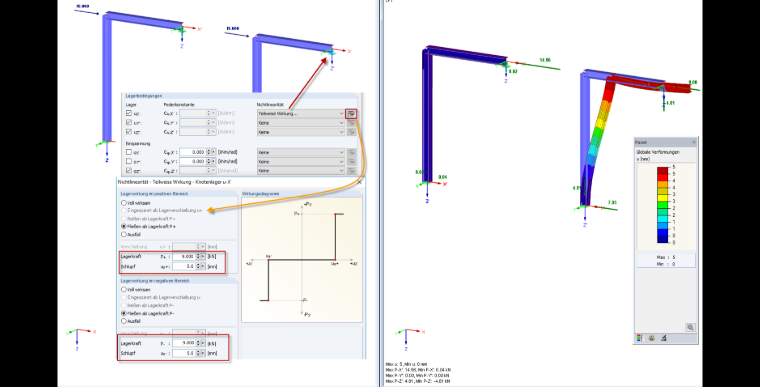
Task: Click the spinner on Cφ,X field
Action: [x=209, y=152]
